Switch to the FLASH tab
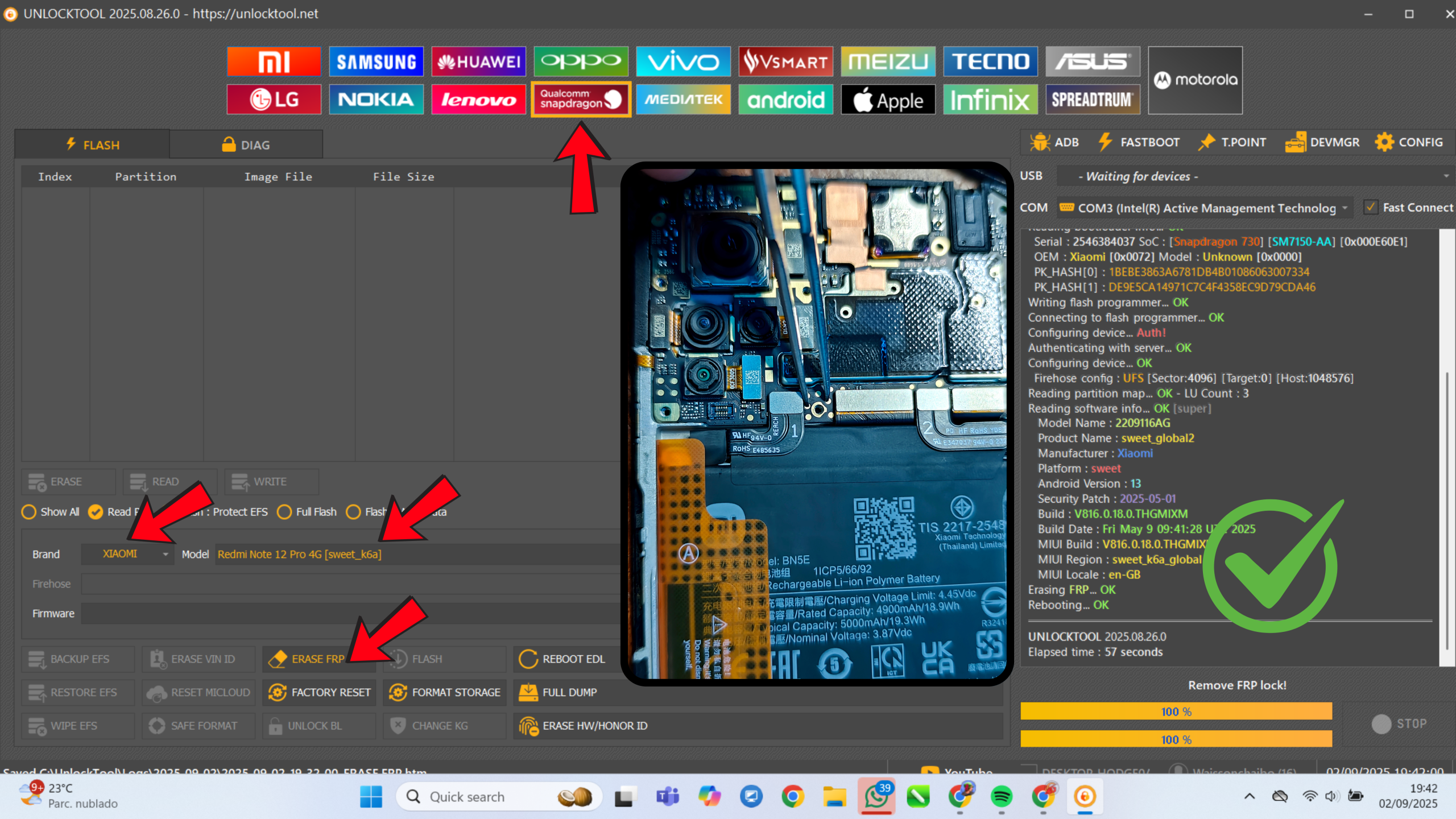The height and width of the screenshot is (819, 1456). [92, 144]
